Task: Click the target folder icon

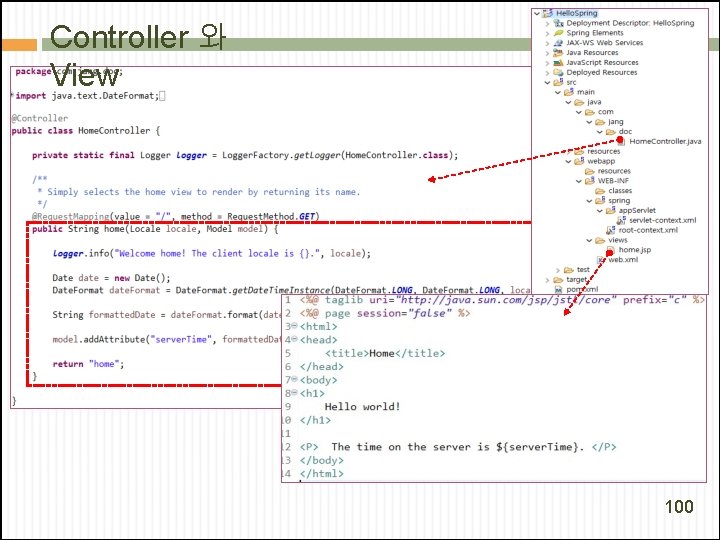Action: [x=558, y=280]
